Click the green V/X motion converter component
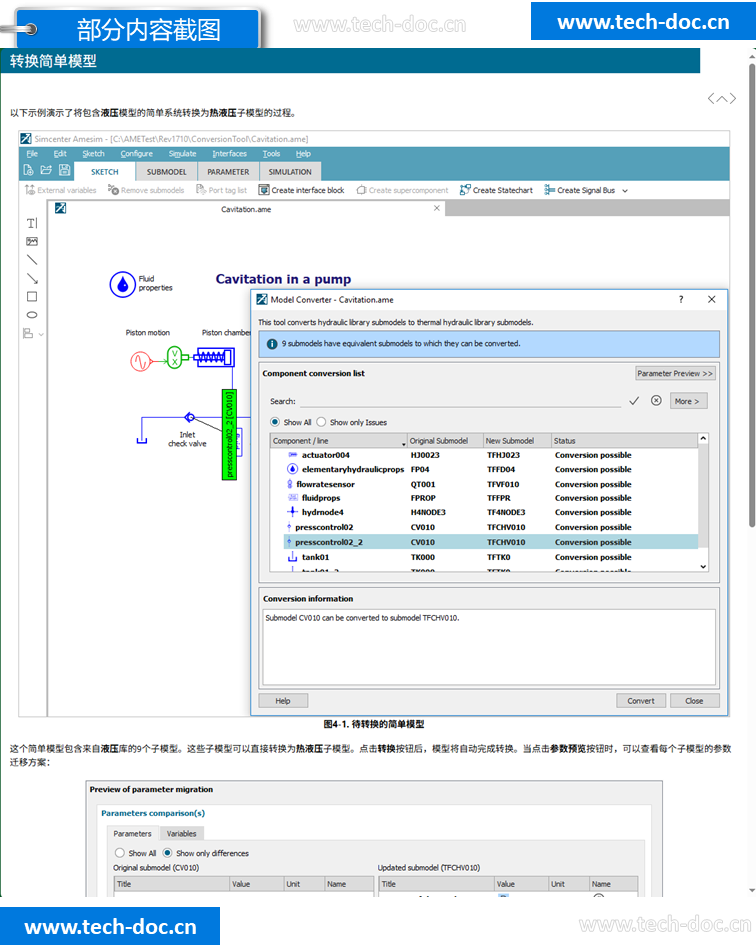The width and height of the screenshot is (756, 945). 174,357
